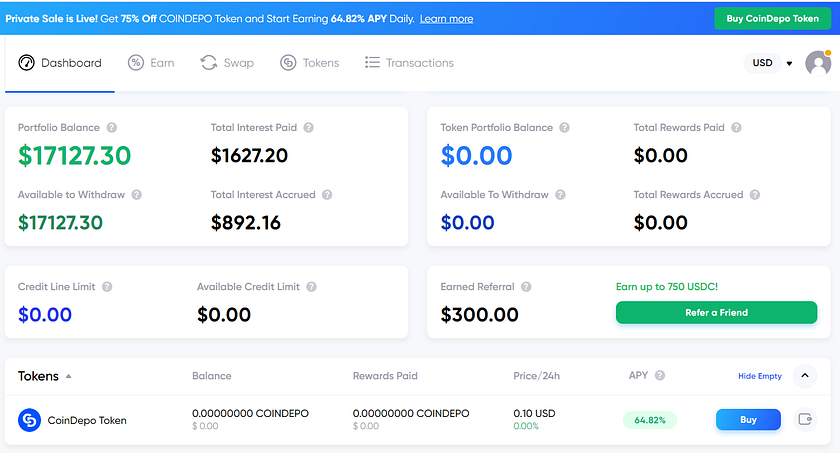
Task: Go to the Swap tab
Action: tap(227, 63)
